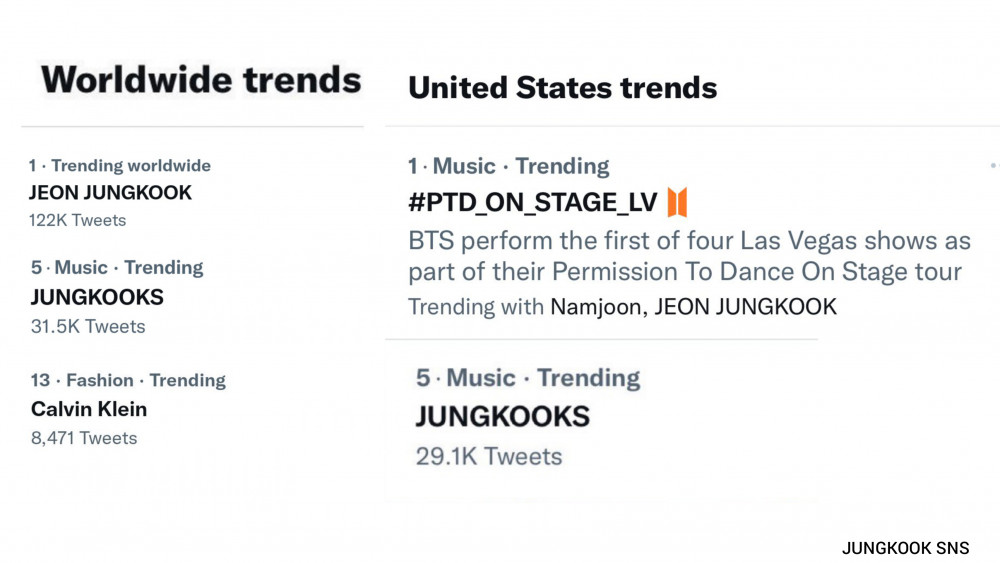This screenshot has height=563, width=1000.
Task: Click the 13 · Fashion · Trending label
Action: (128, 381)
